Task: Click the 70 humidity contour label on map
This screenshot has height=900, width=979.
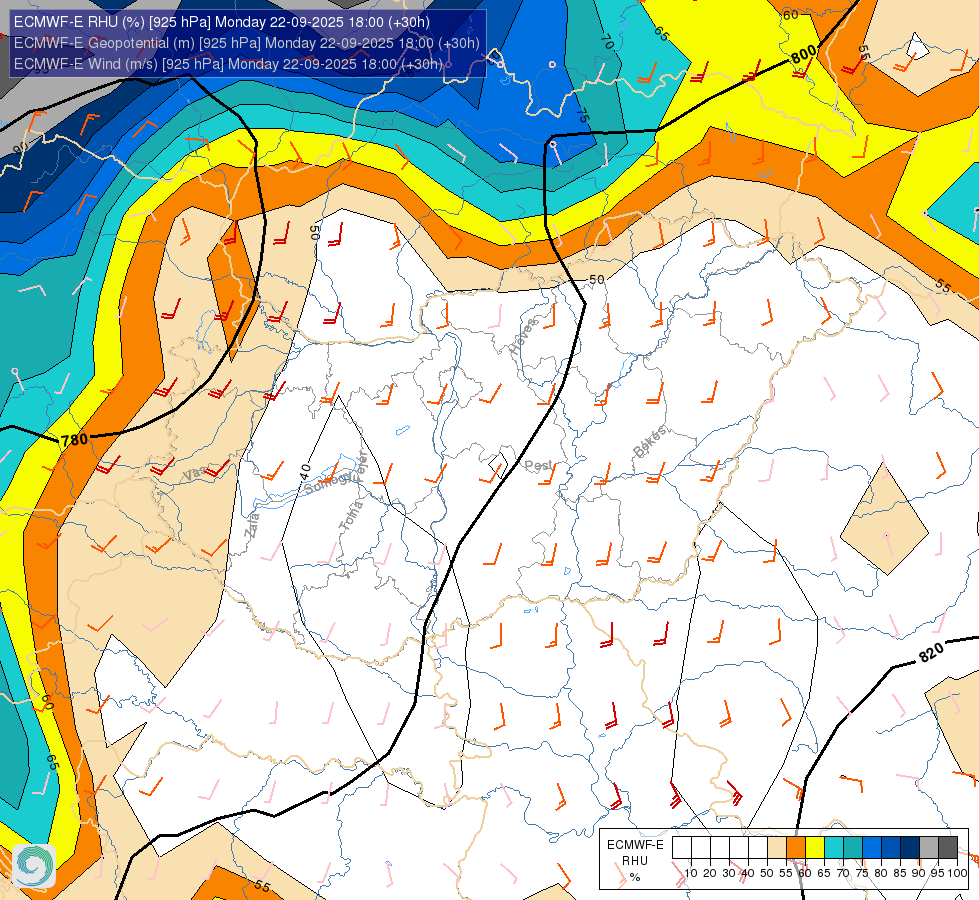Action: [x=607, y=41]
